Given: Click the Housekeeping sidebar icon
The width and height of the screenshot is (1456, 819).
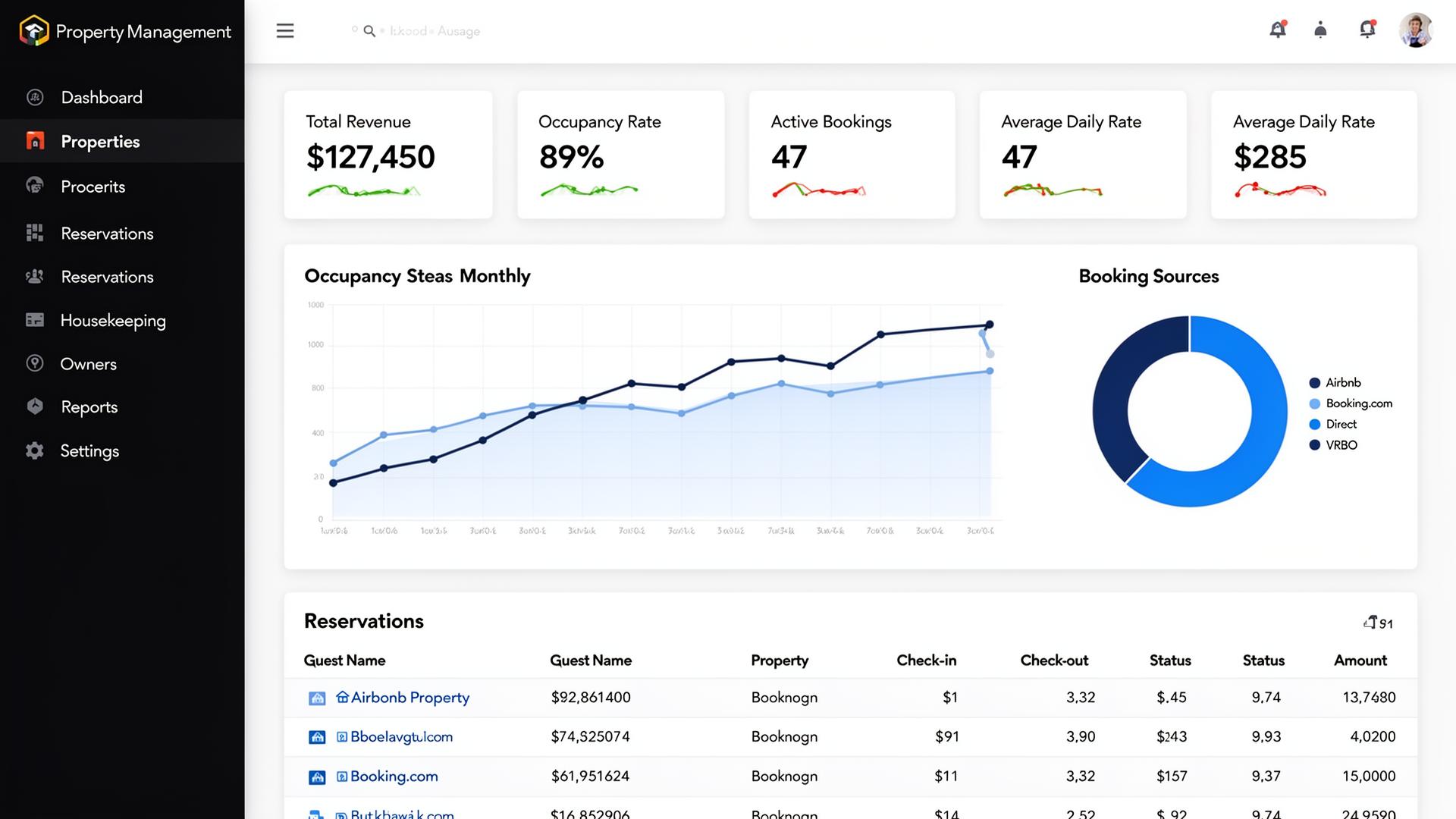Looking at the screenshot, I should (35, 320).
